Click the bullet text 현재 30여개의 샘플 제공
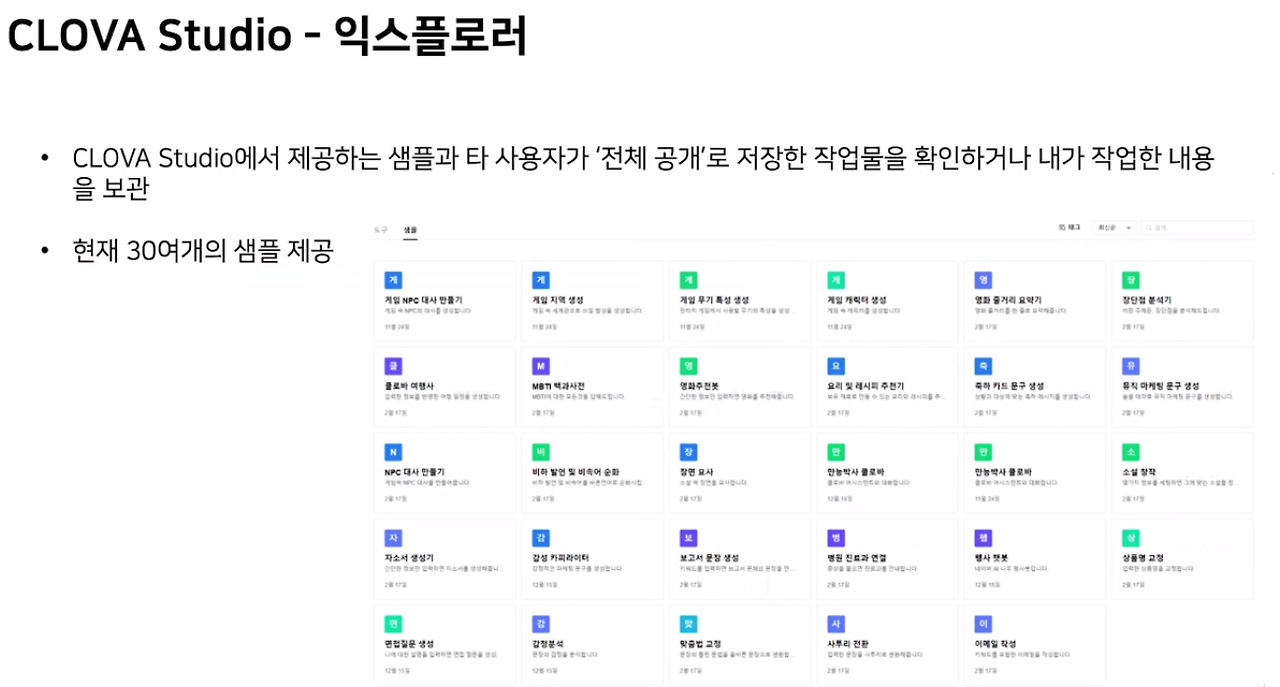Viewport: 1280px width, 687px height. 202,252
